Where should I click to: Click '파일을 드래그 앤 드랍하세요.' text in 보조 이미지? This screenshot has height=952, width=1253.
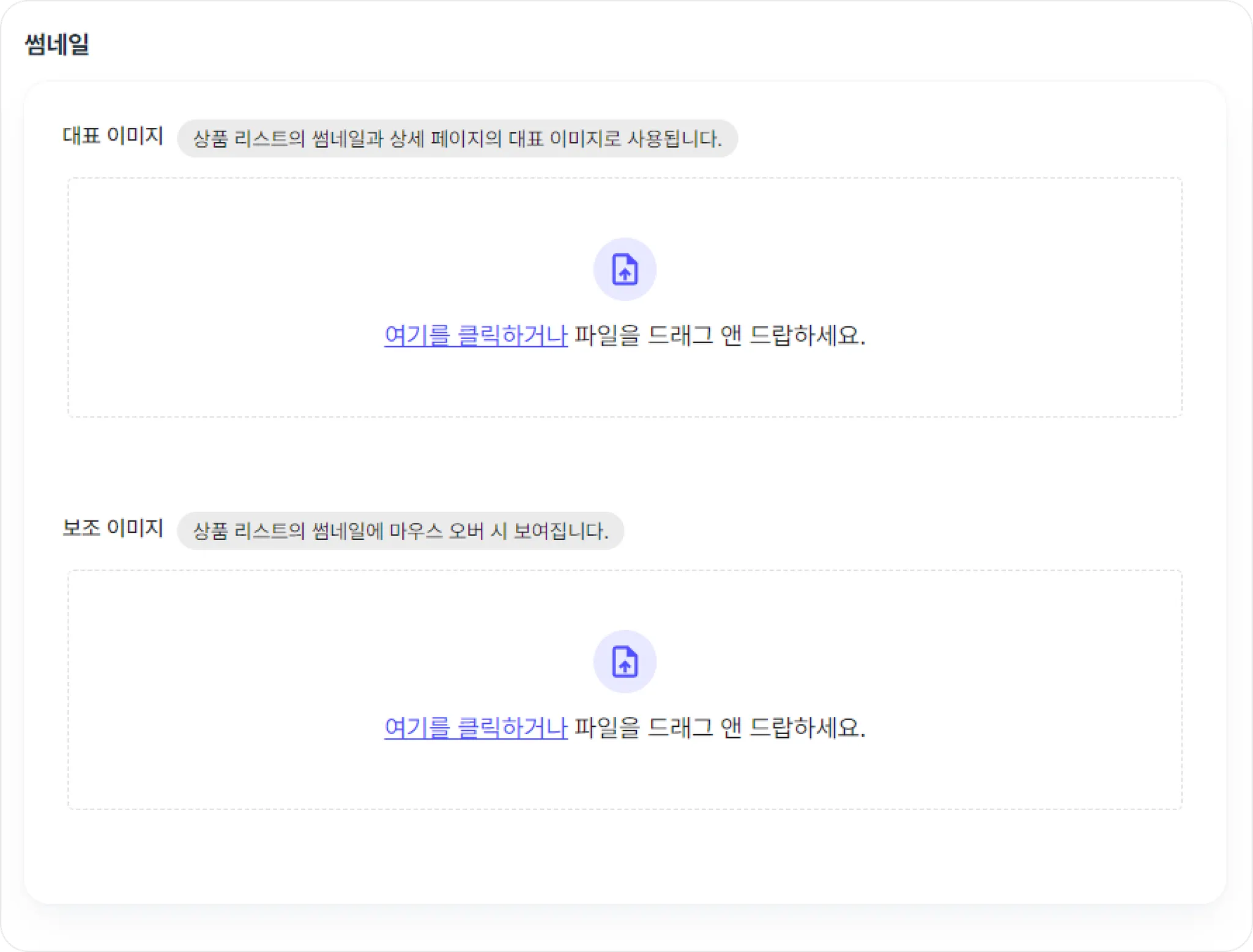720,727
